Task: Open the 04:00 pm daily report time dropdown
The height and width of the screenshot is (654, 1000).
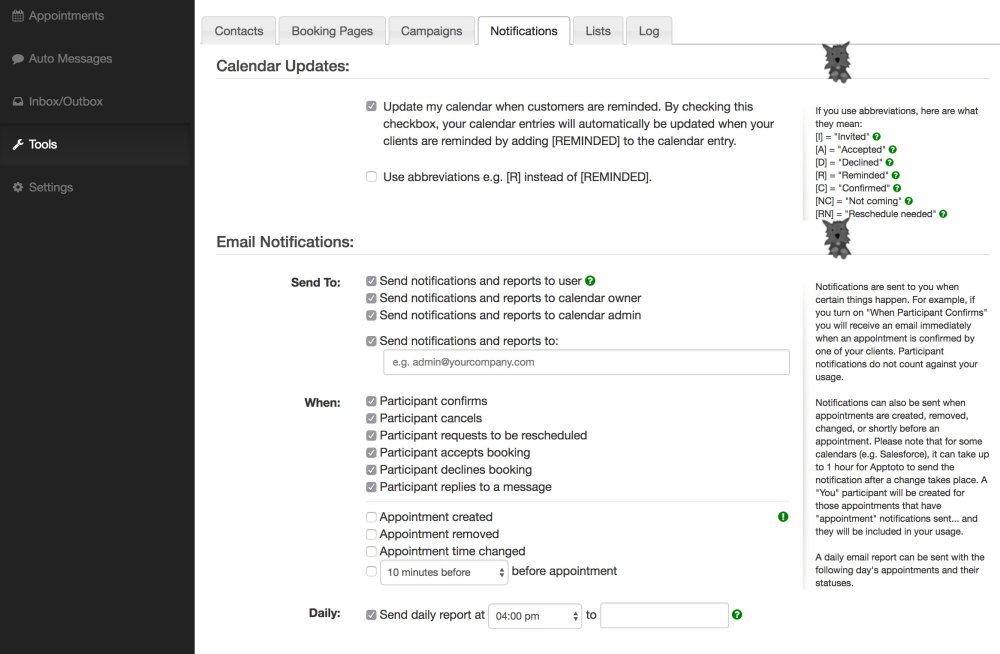Action: (535, 616)
